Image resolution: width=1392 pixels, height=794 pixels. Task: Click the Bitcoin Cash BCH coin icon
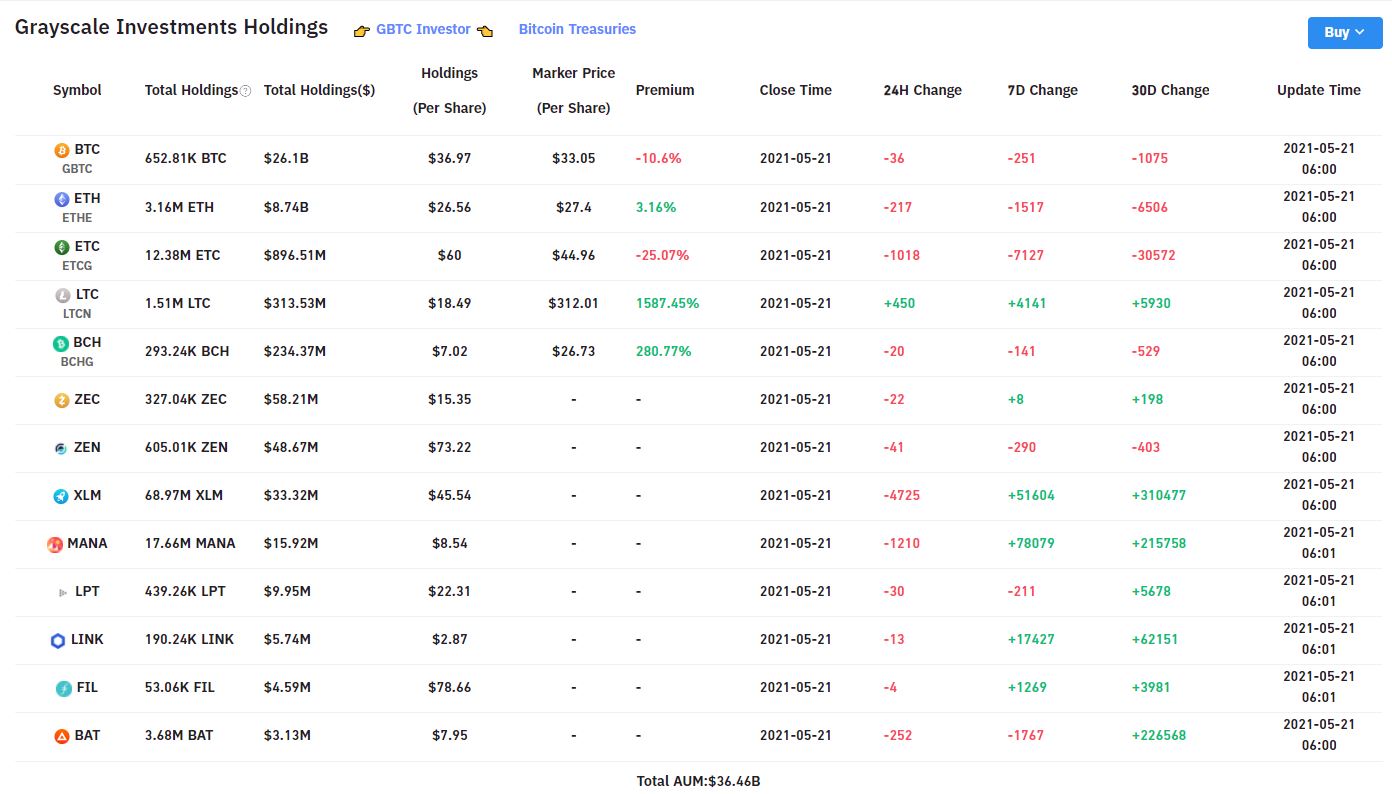click(62, 343)
